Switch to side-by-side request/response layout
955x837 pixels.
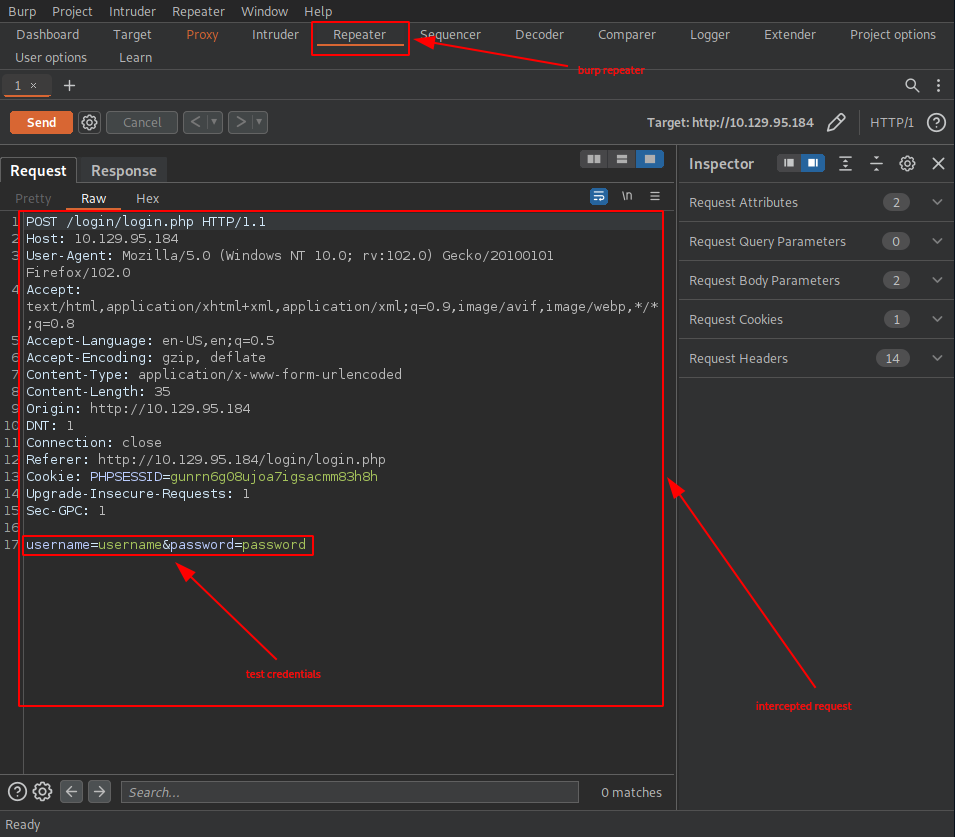pos(594,159)
